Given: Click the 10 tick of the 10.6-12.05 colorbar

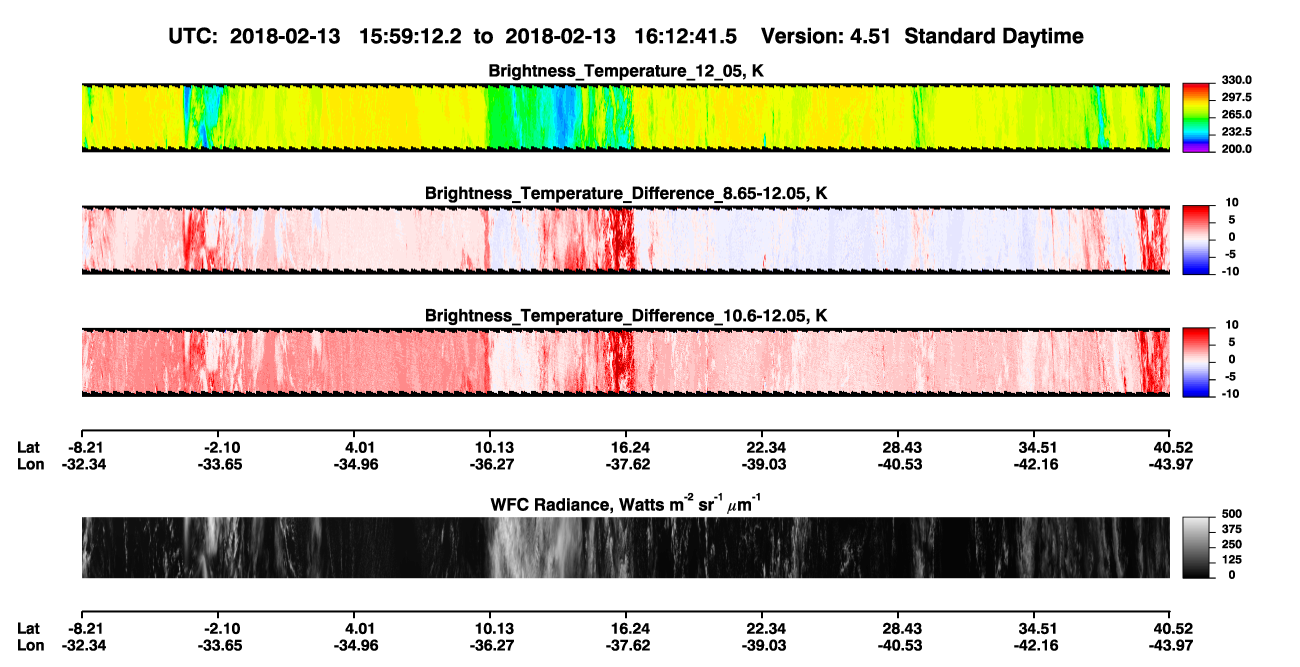Looking at the screenshot, I should 1232,325.
